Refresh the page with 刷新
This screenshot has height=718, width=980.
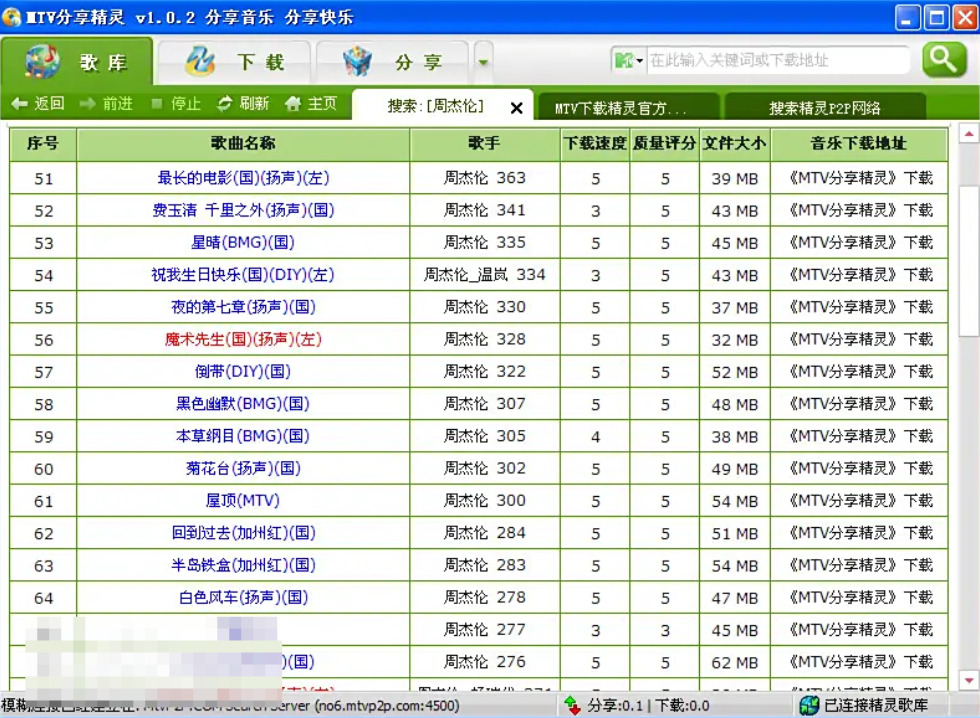(243, 104)
